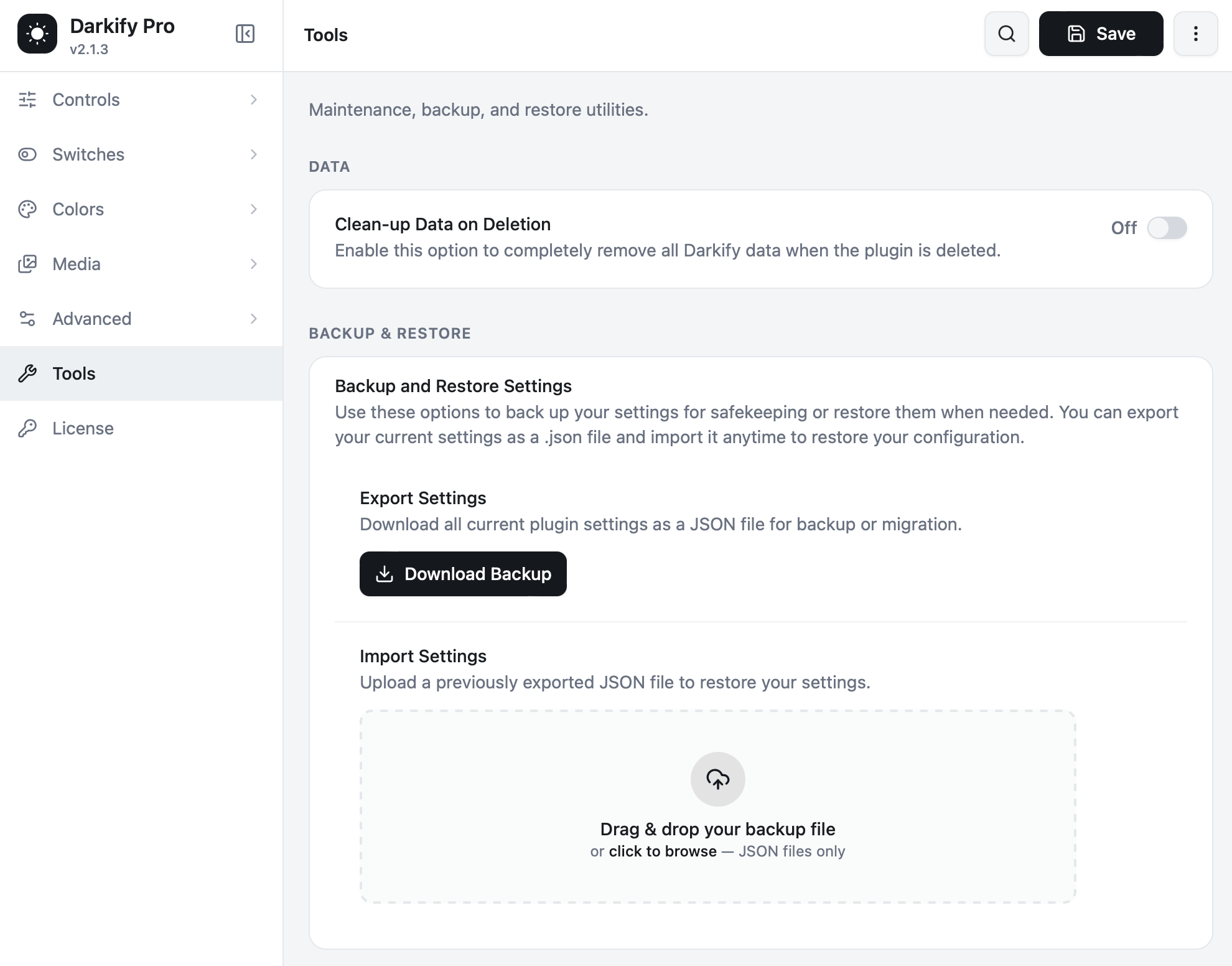This screenshot has height=966, width=1232.
Task: Click the Tools wrench icon in sidebar
Action: click(x=27, y=373)
